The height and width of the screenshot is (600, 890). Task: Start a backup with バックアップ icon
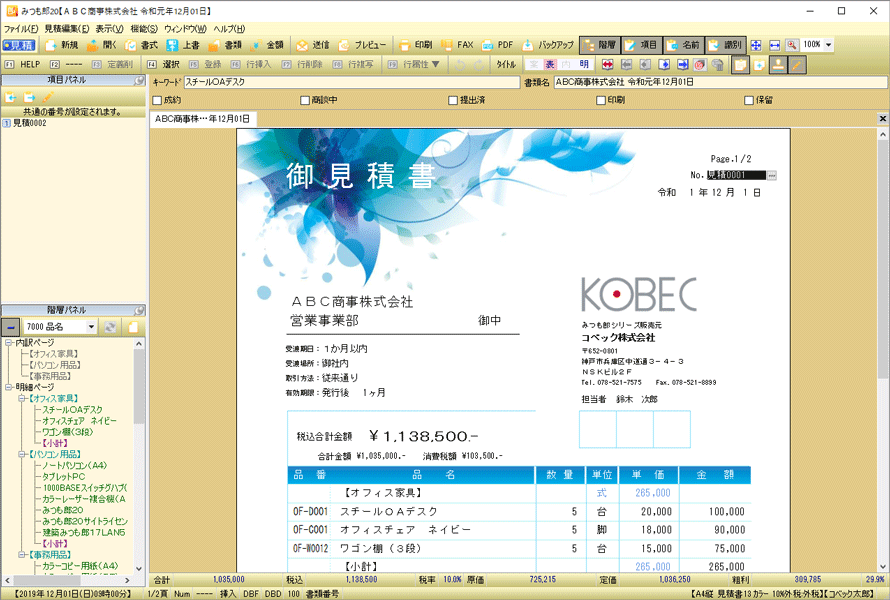[x=528, y=45]
